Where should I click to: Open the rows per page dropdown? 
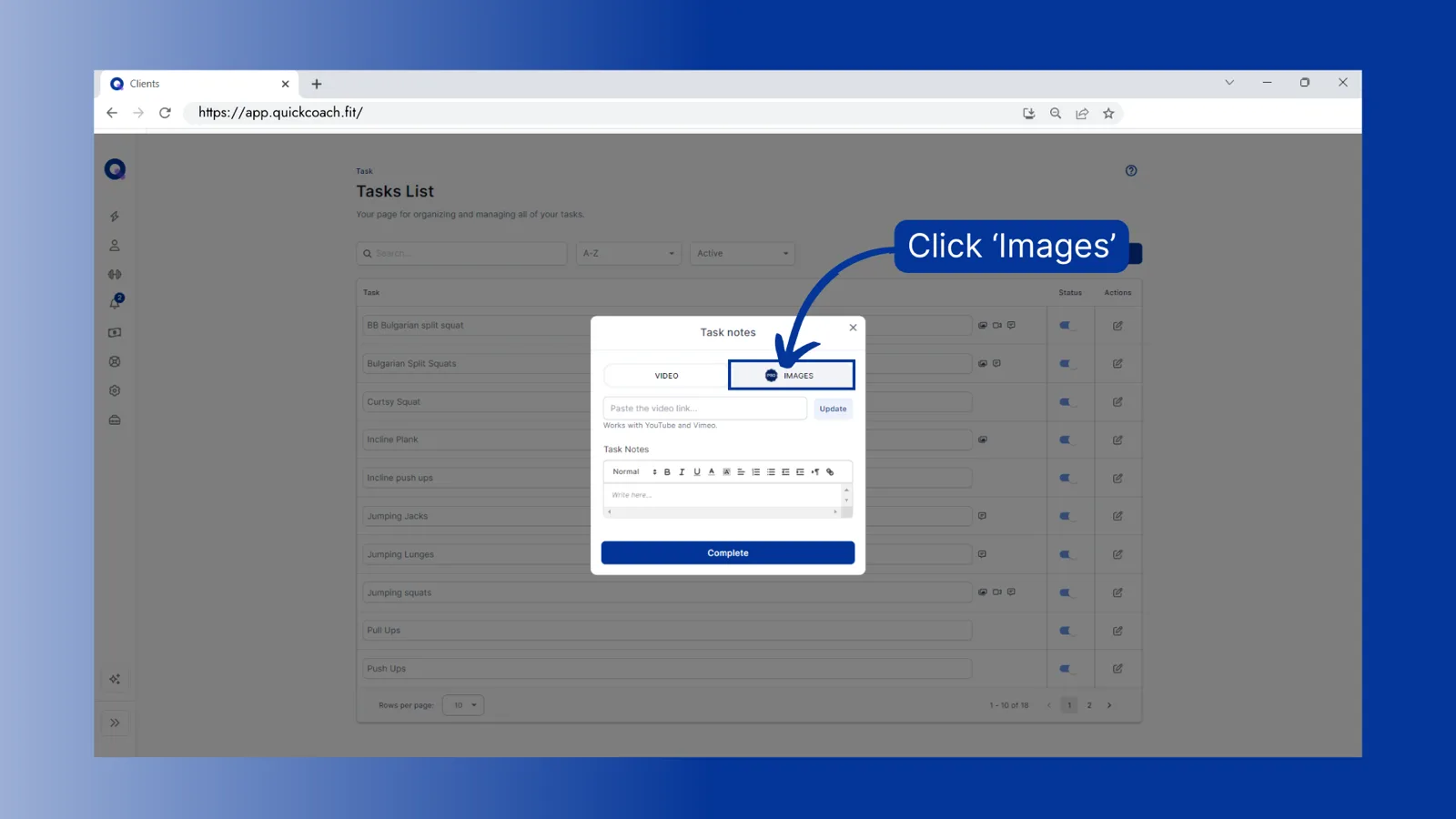point(463,705)
